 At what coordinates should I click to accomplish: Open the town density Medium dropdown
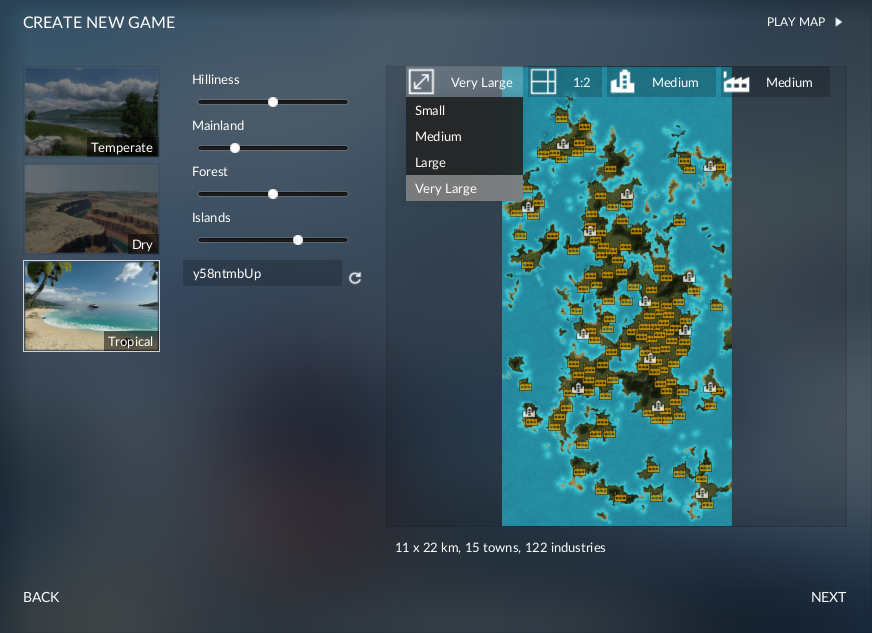pos(661,82)
